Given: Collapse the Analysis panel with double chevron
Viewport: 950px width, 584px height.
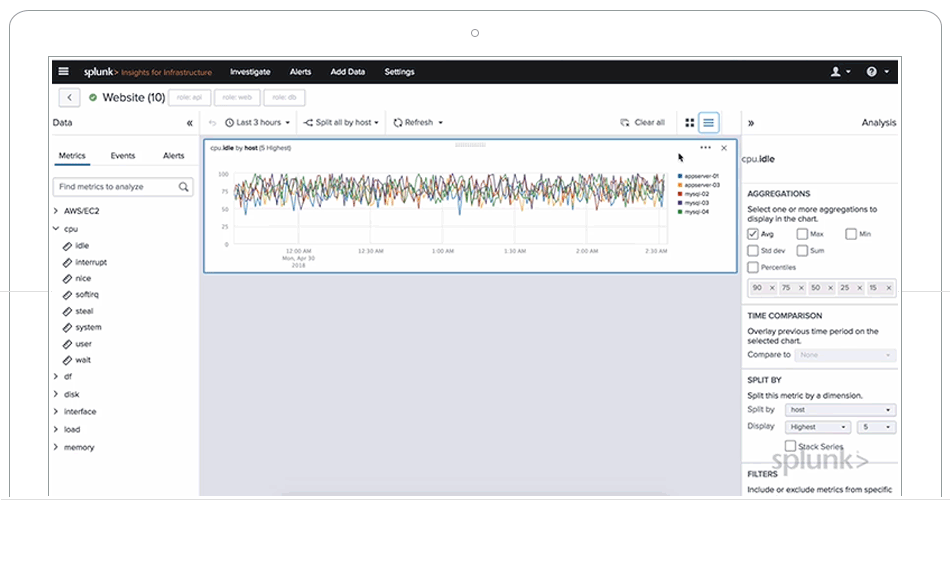Looking at the screenshot, I should click(x=751, y=123).
